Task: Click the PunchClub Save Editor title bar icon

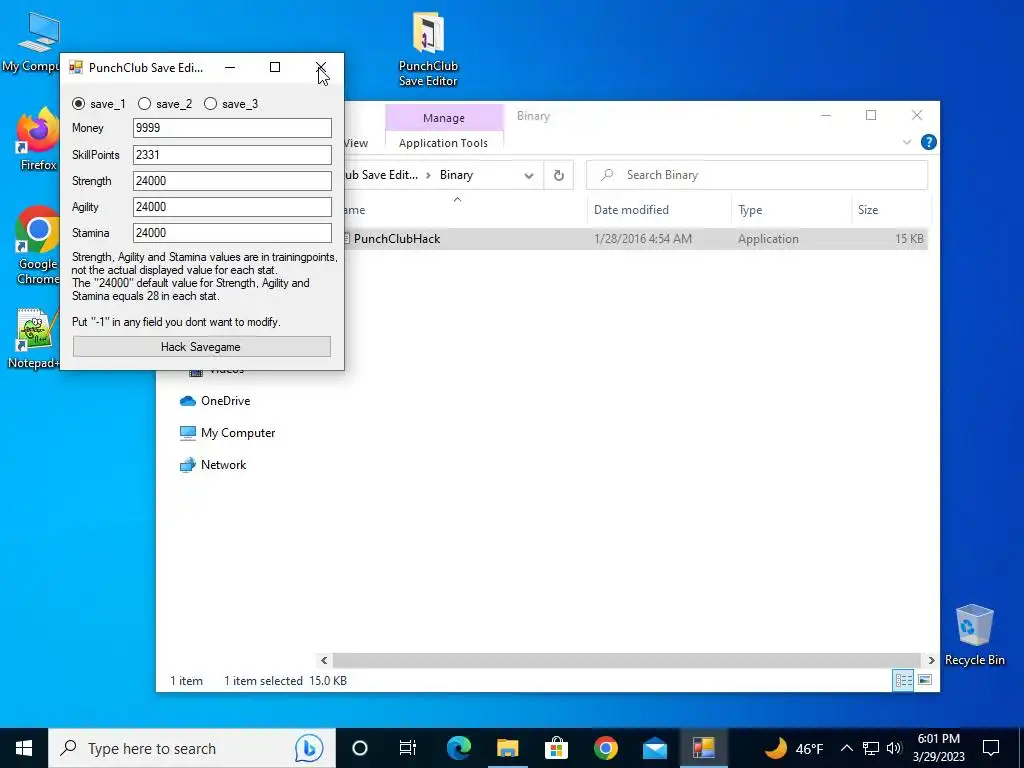Action: point(76,67)
